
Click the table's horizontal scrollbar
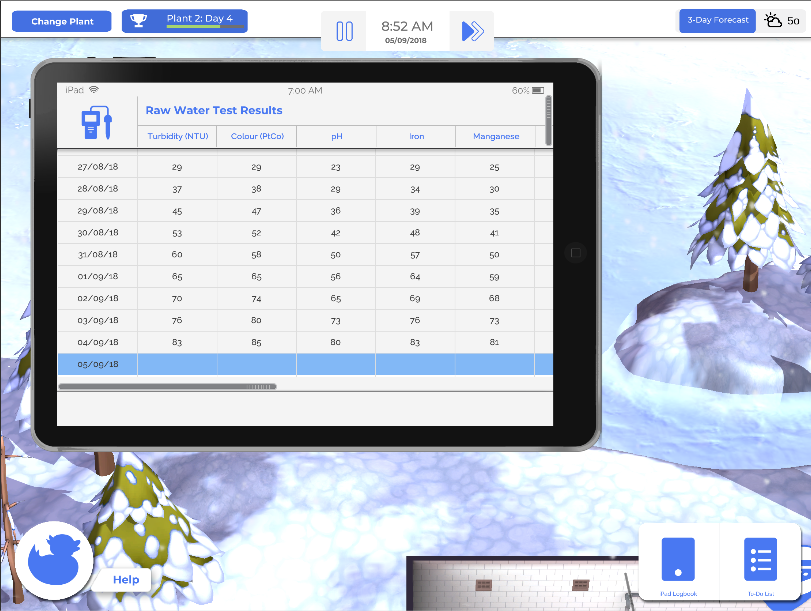coord(167,386)
